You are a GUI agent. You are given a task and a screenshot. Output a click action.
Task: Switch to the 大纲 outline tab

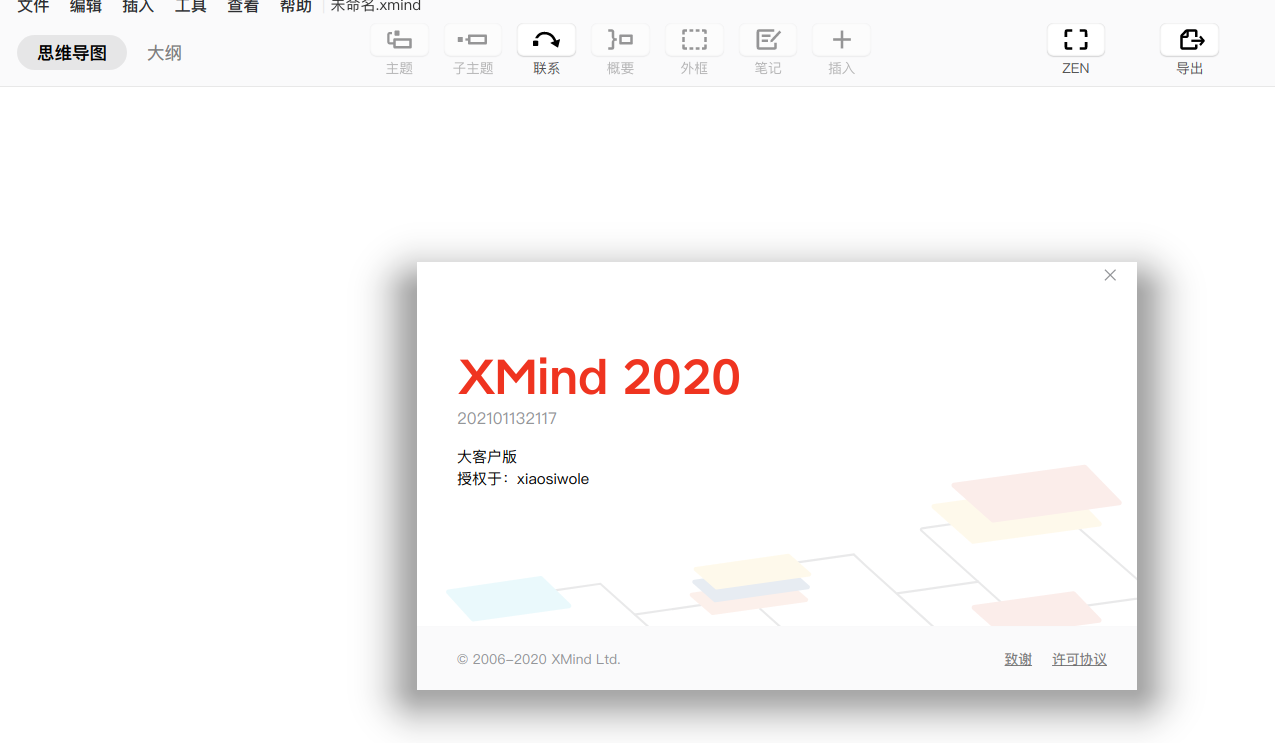[164, 52]
